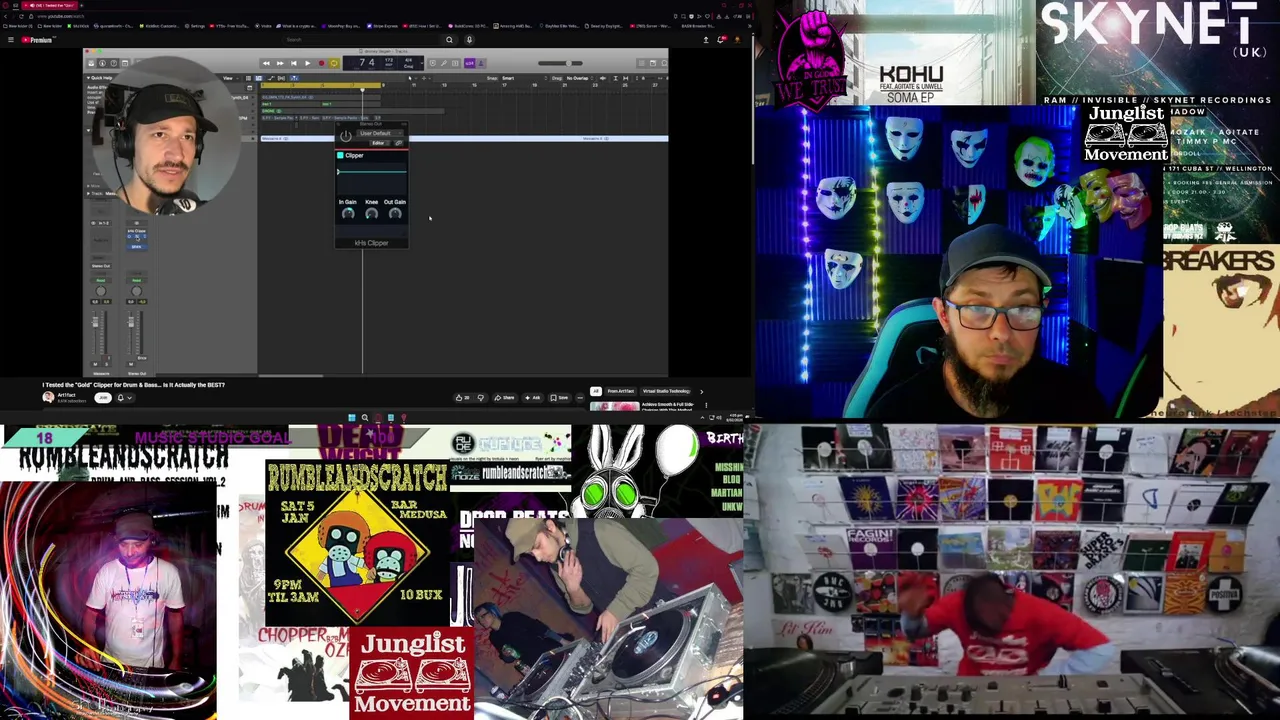Adjust the clipper threshold line handle
Viewport: 1280px width, 720px height.
pyautogui.click(x=338, y=172)
